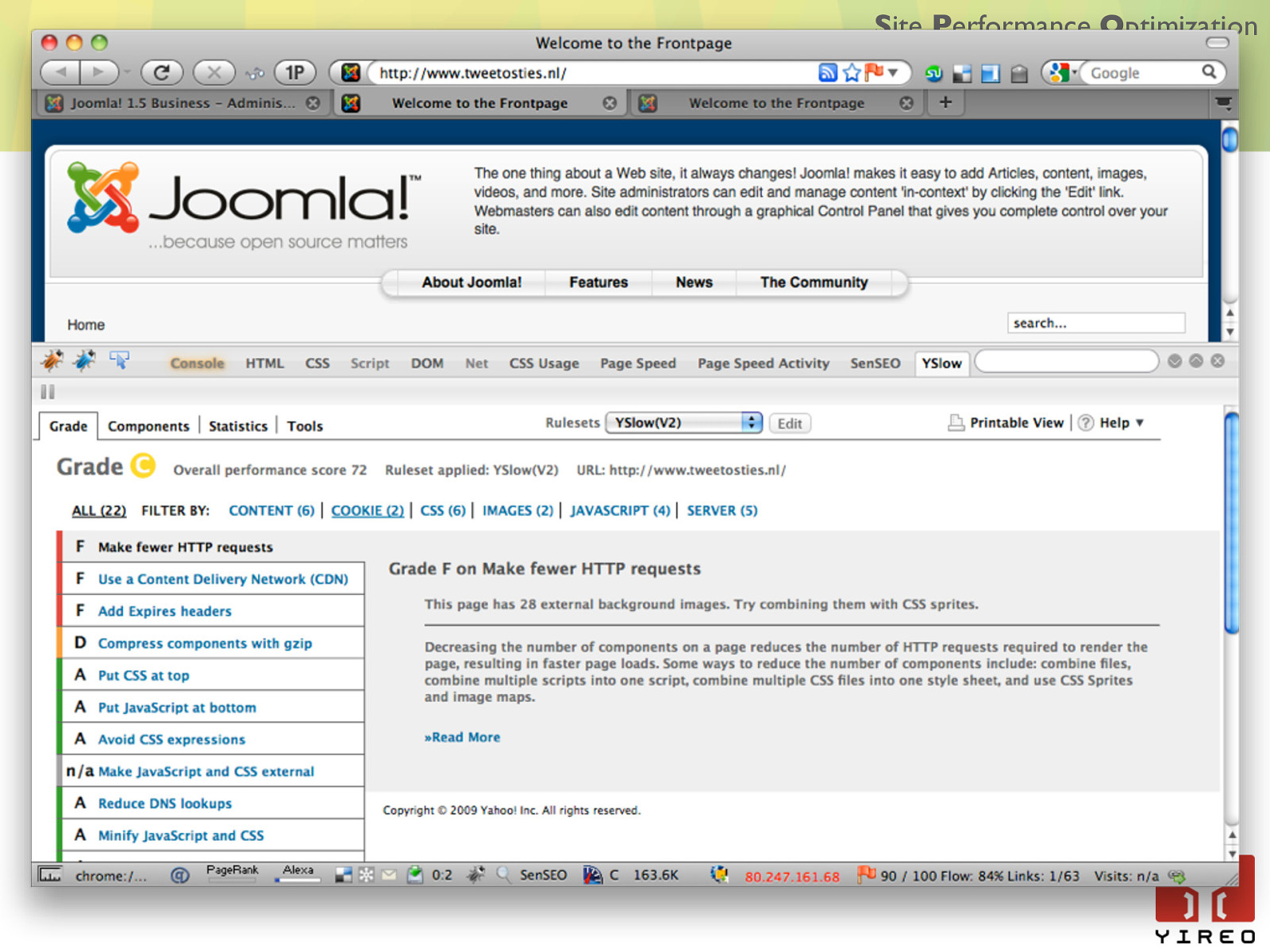Open the back/forward history dropdown arrow
This screenshot has height=952, width=1270.
[x=127, y=73]
